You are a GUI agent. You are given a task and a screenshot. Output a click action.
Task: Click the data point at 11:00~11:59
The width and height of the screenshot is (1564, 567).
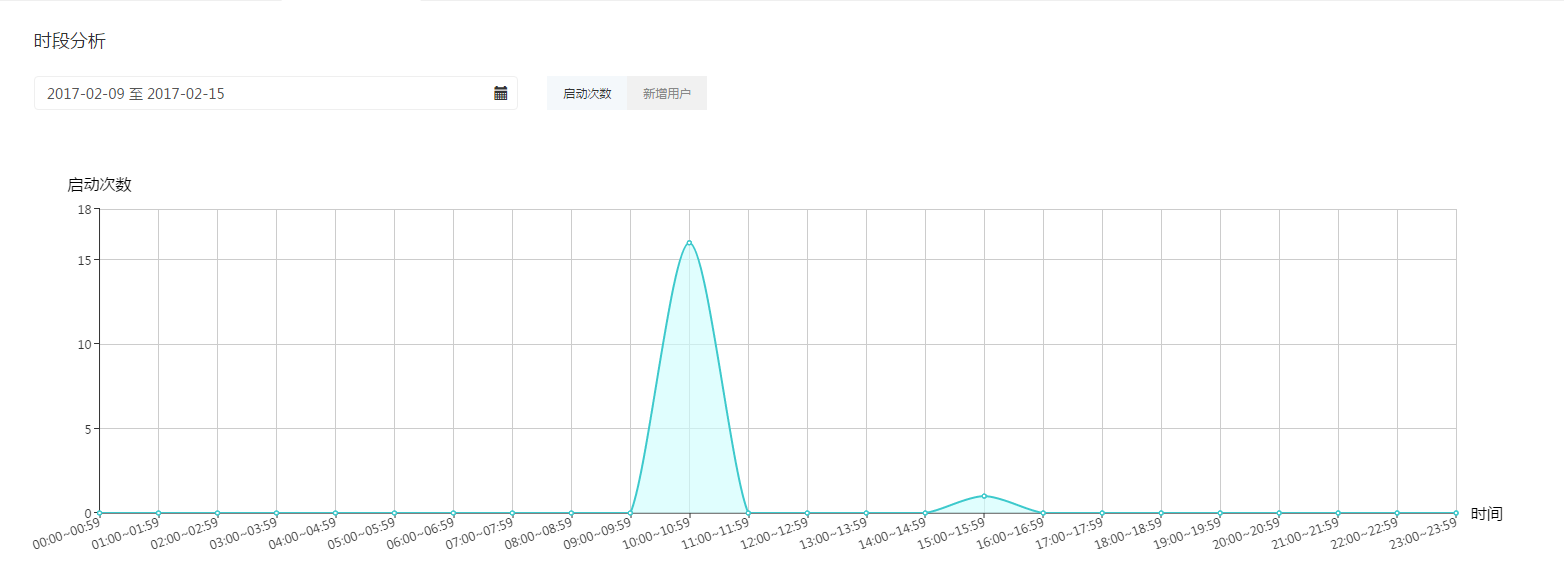[x=748, y=513]
